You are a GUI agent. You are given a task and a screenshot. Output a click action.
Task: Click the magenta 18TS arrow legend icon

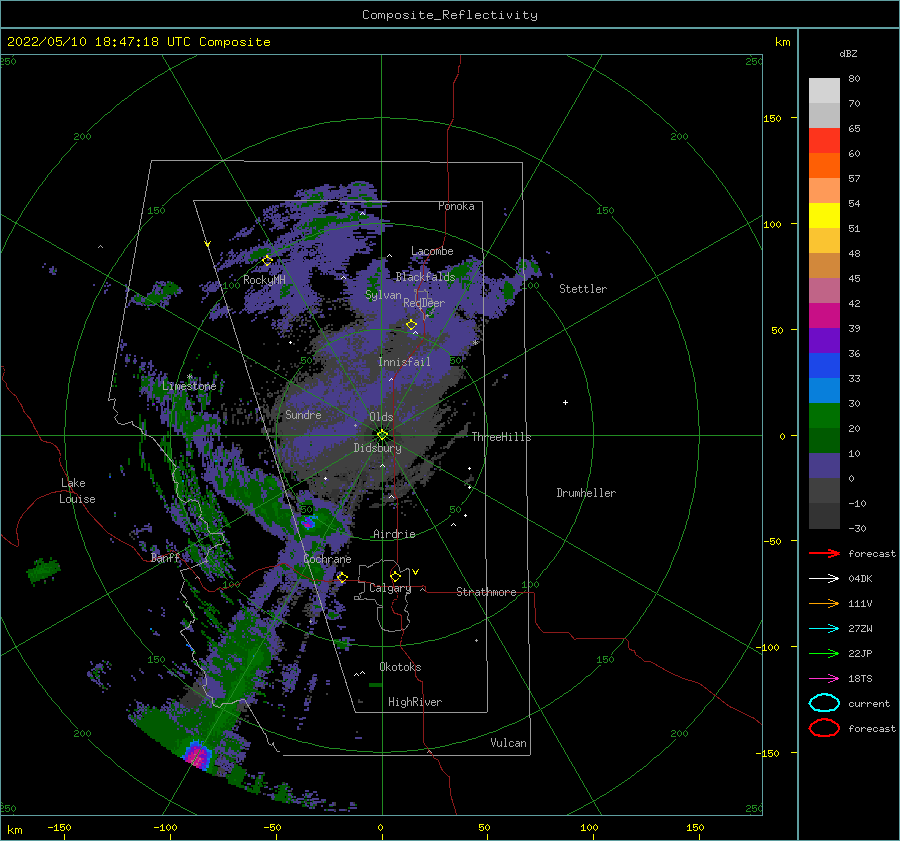[824, 679]
